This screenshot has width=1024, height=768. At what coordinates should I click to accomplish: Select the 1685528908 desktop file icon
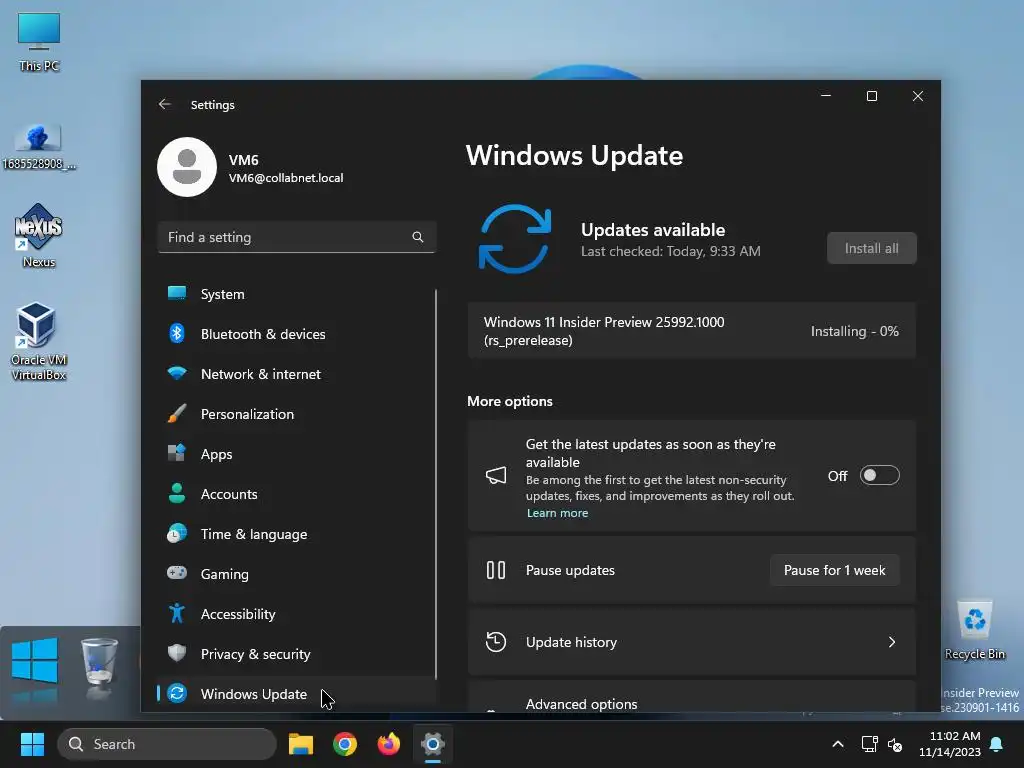click(x=39, y=146)
